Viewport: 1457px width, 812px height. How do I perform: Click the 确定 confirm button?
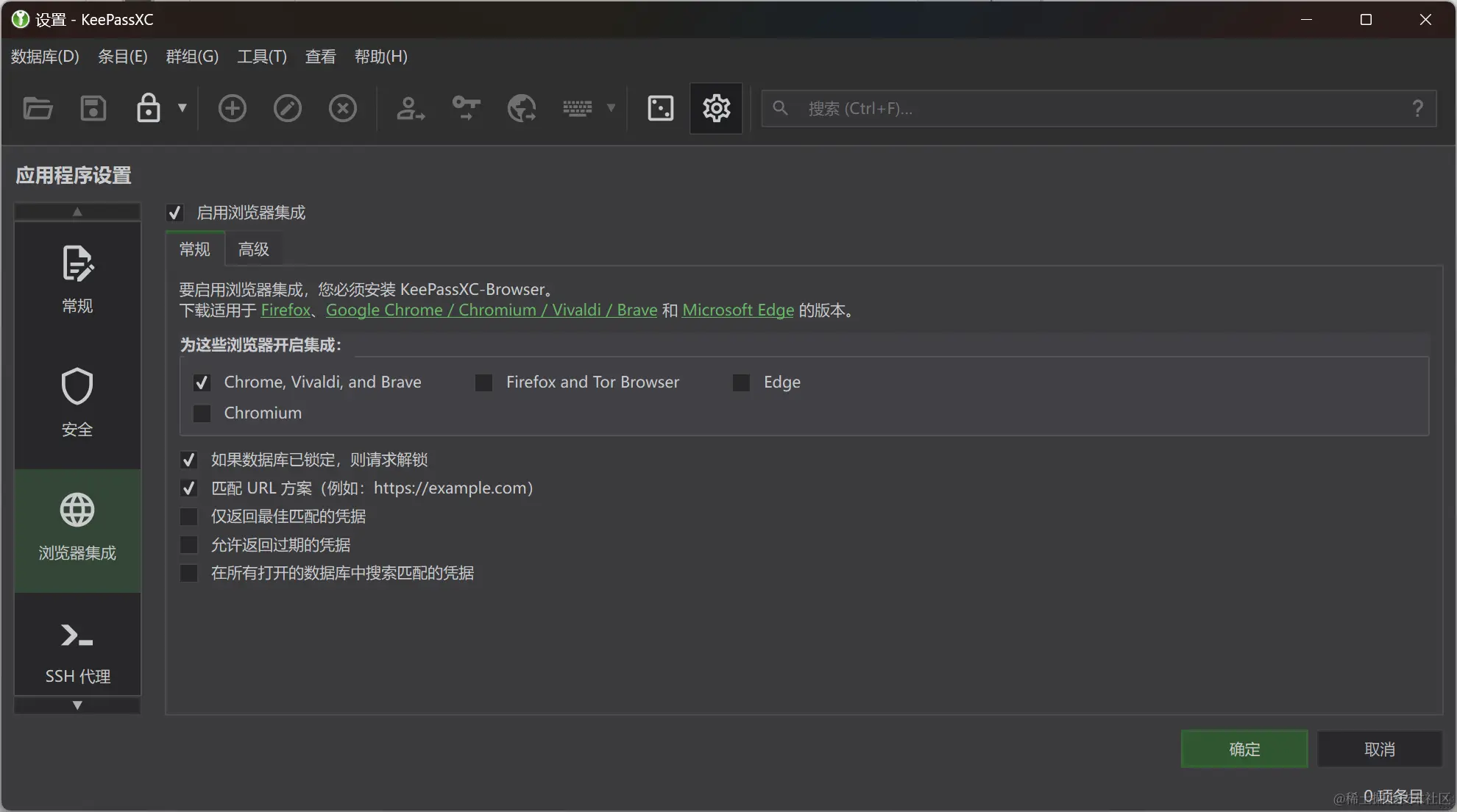click(x=1244, y=749)
